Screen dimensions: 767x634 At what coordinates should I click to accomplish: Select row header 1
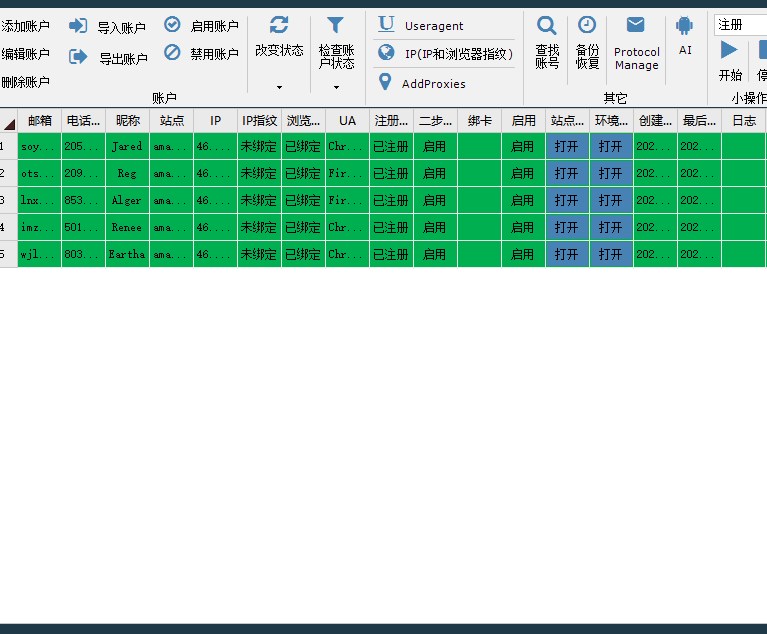click(8, 146)
